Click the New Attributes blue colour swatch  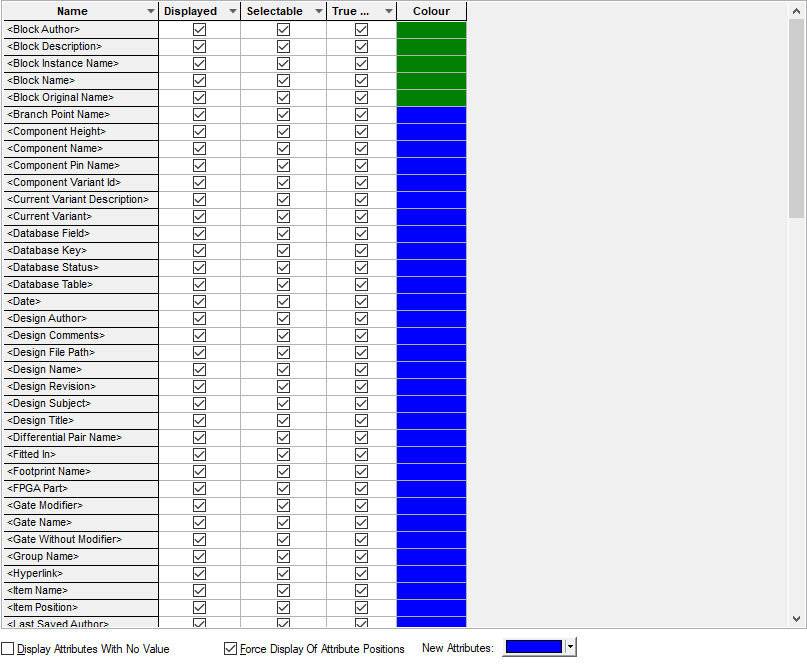point(534,648)
